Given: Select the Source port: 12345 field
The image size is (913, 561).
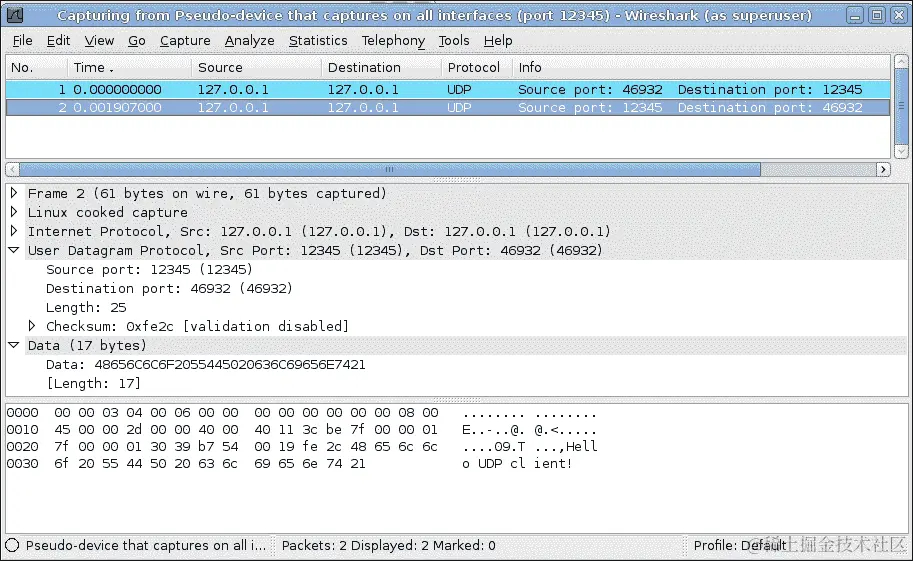Looking at the screenshot, I should 149,269.
